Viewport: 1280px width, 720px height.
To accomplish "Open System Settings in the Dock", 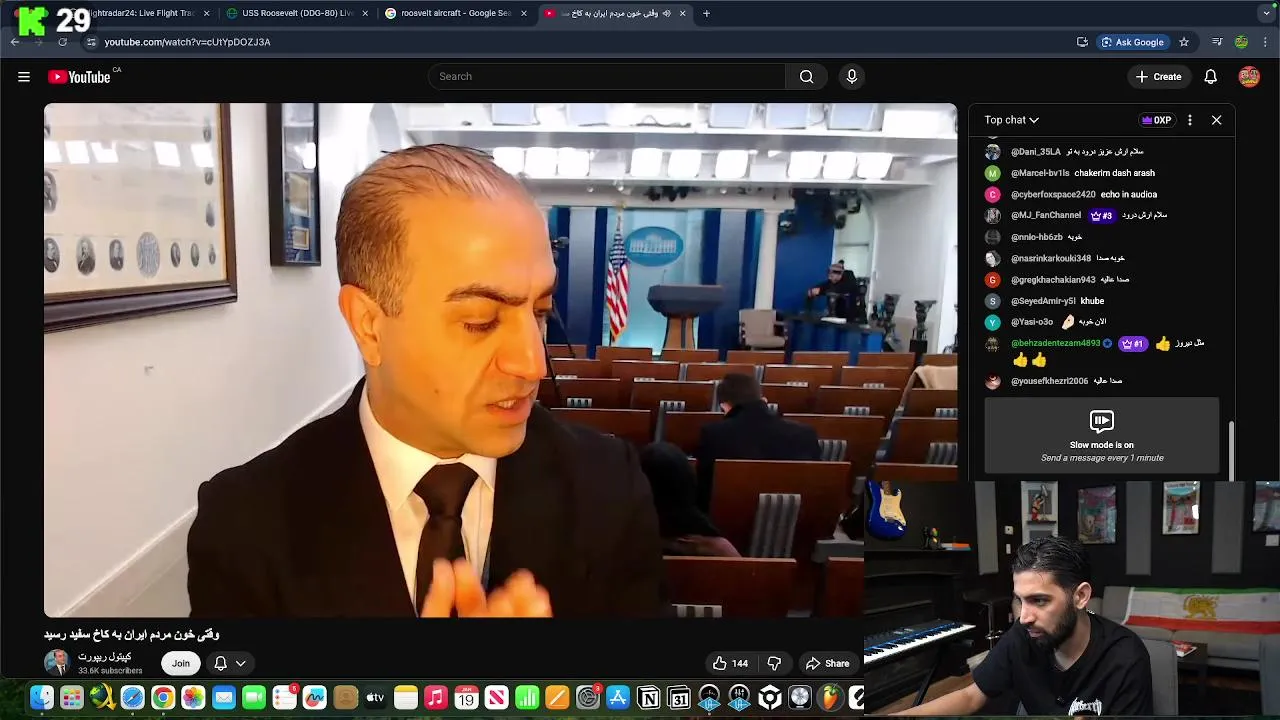I will (588, 698).
